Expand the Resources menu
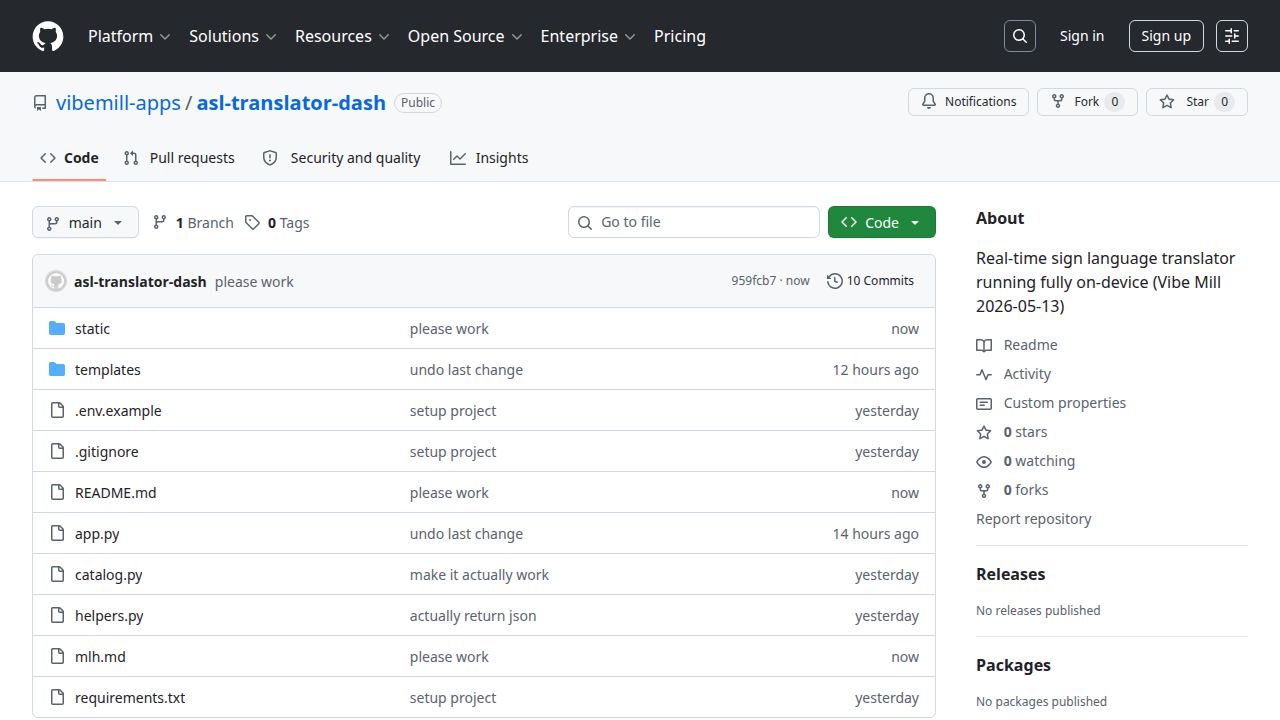This screenshot has height=720, width=1280. [x=342, y=36]
